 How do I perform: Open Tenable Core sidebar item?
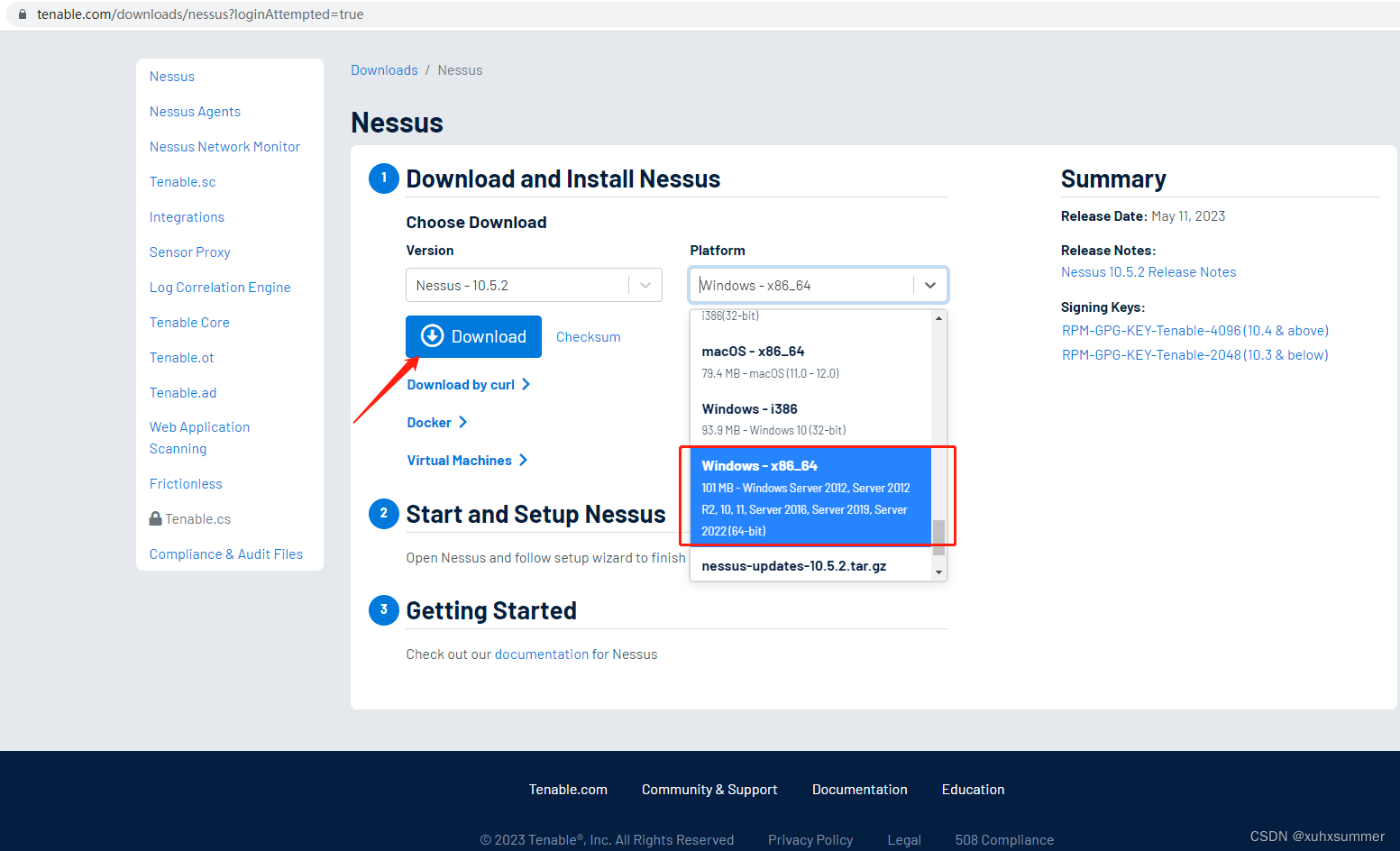pyautogui.click(x=189, y=323)
